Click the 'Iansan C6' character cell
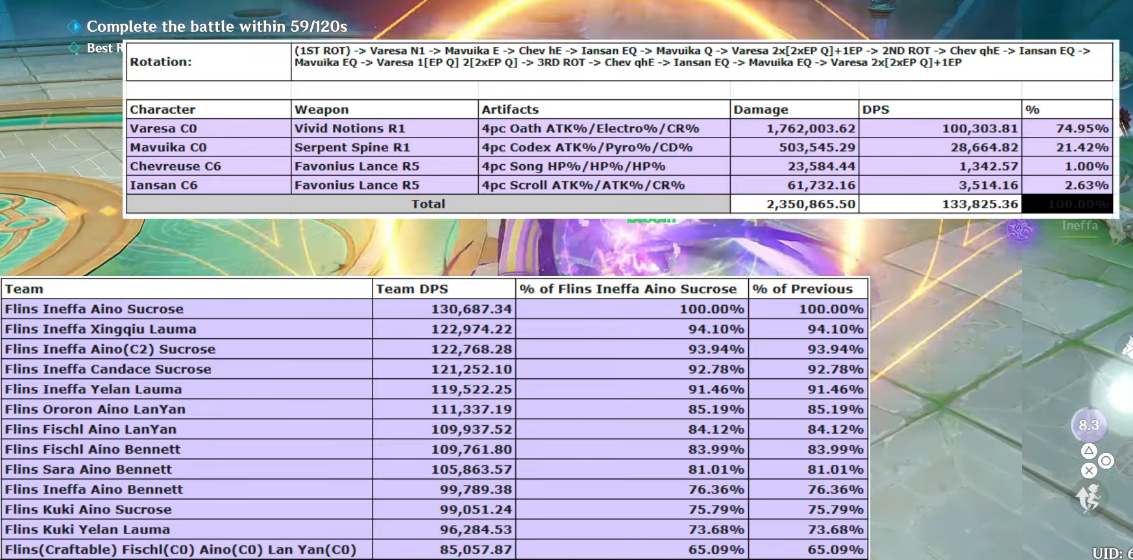The image size is (1133, 560). (209, 185)
